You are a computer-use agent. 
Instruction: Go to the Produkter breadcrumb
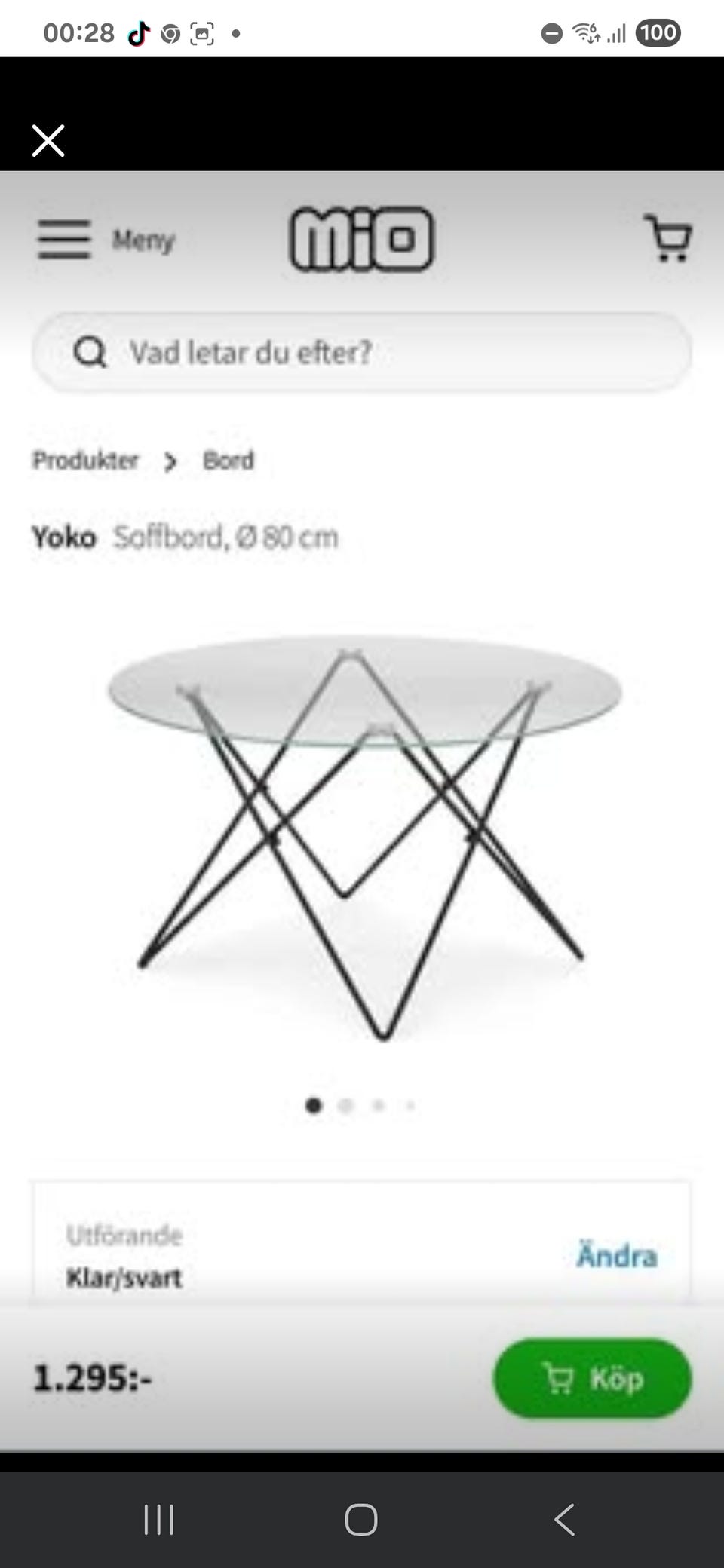(x=85, y=460)
